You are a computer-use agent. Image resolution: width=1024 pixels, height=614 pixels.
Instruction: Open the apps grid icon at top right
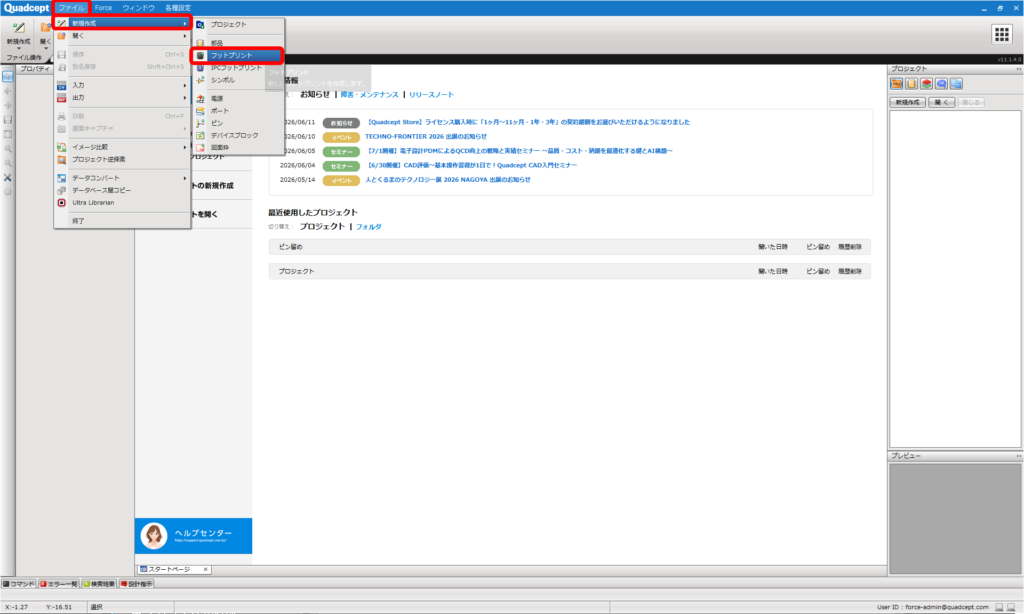1002,34
